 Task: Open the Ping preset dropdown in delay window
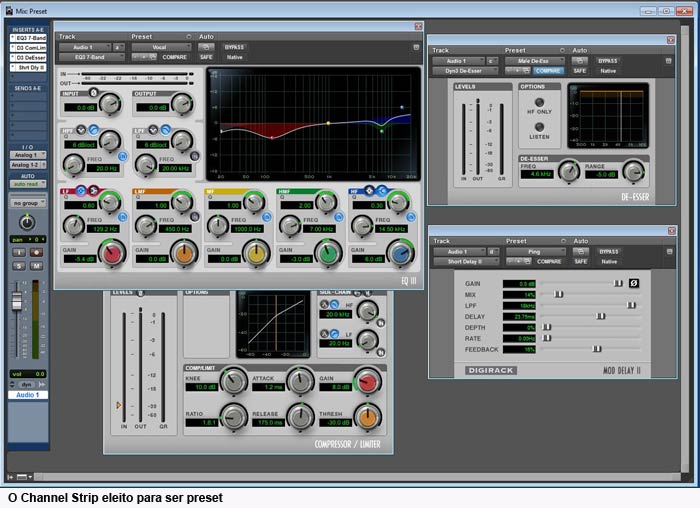(536, 252)
